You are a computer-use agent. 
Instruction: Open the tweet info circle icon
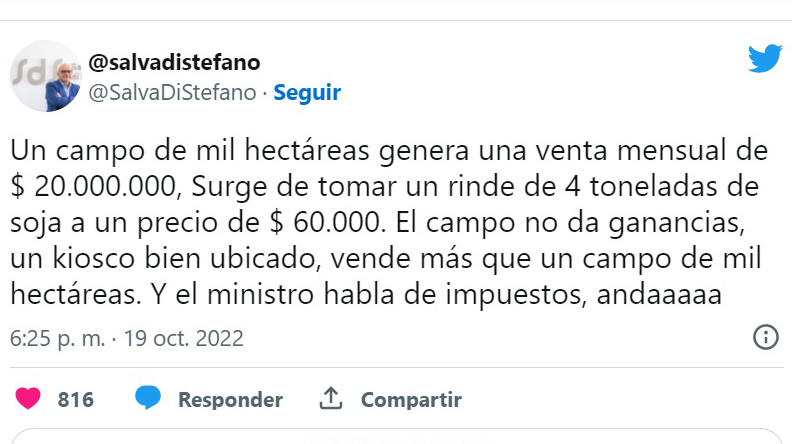click(x=765, y=337)
